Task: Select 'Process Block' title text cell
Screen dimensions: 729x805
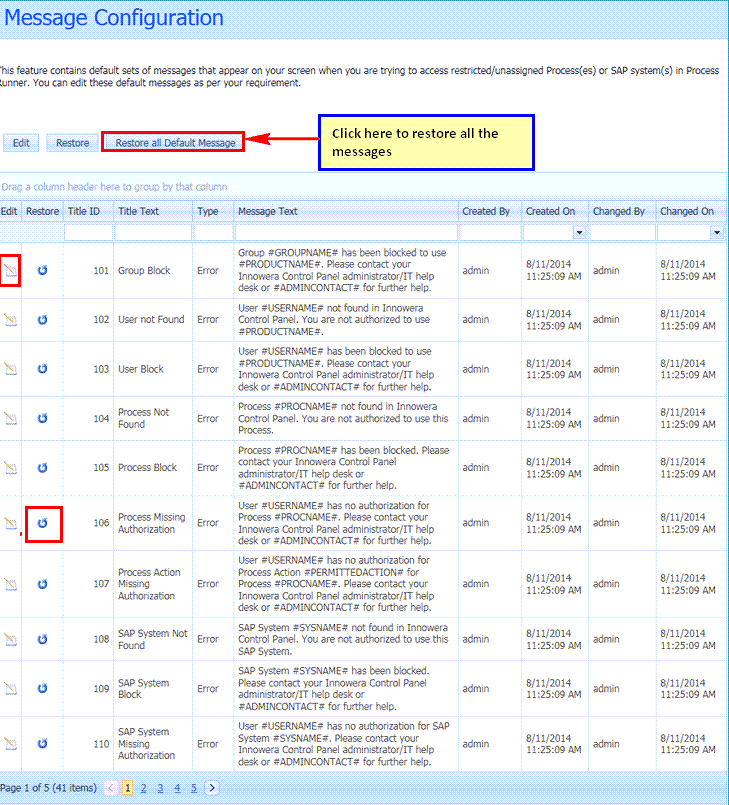Action: point(153,468)
